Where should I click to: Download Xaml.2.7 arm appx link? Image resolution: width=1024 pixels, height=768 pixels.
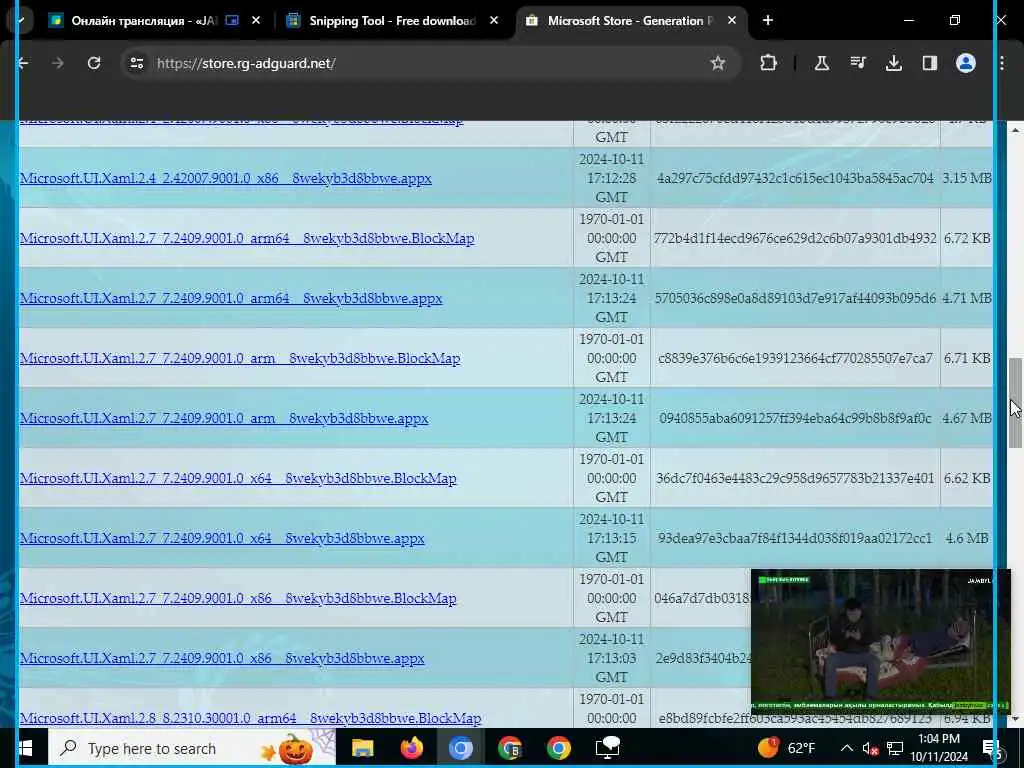coord(224,419)
